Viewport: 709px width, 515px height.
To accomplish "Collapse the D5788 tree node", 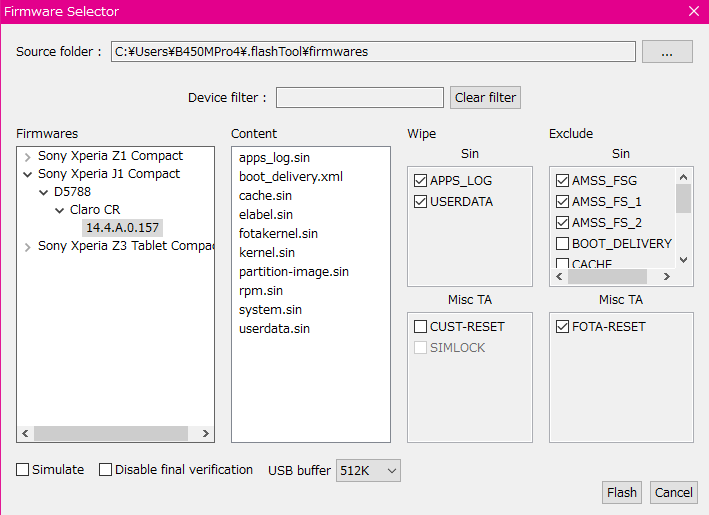I will tap(43, 193).
